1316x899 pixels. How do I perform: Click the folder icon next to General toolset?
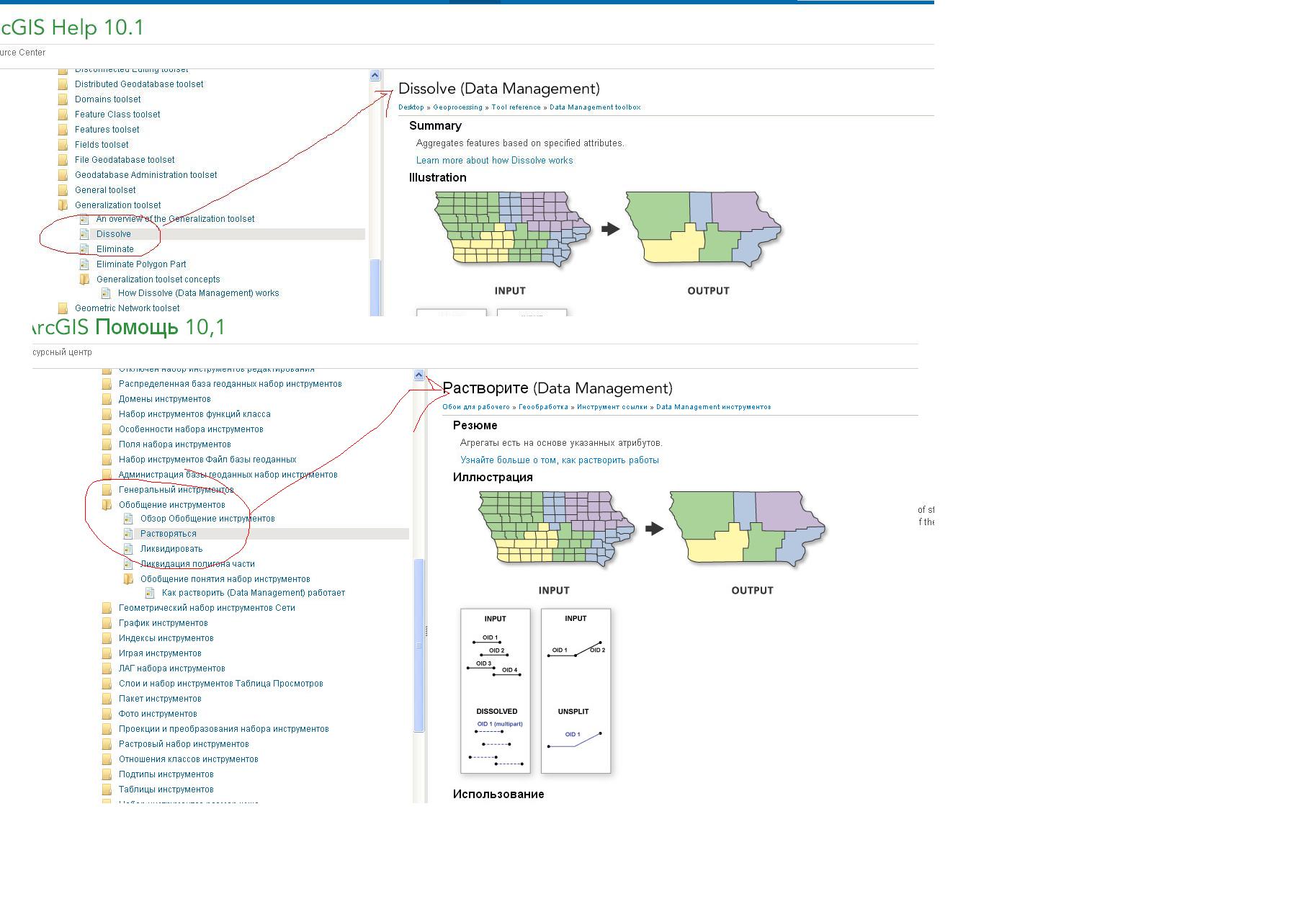click(x=63, y=190)
